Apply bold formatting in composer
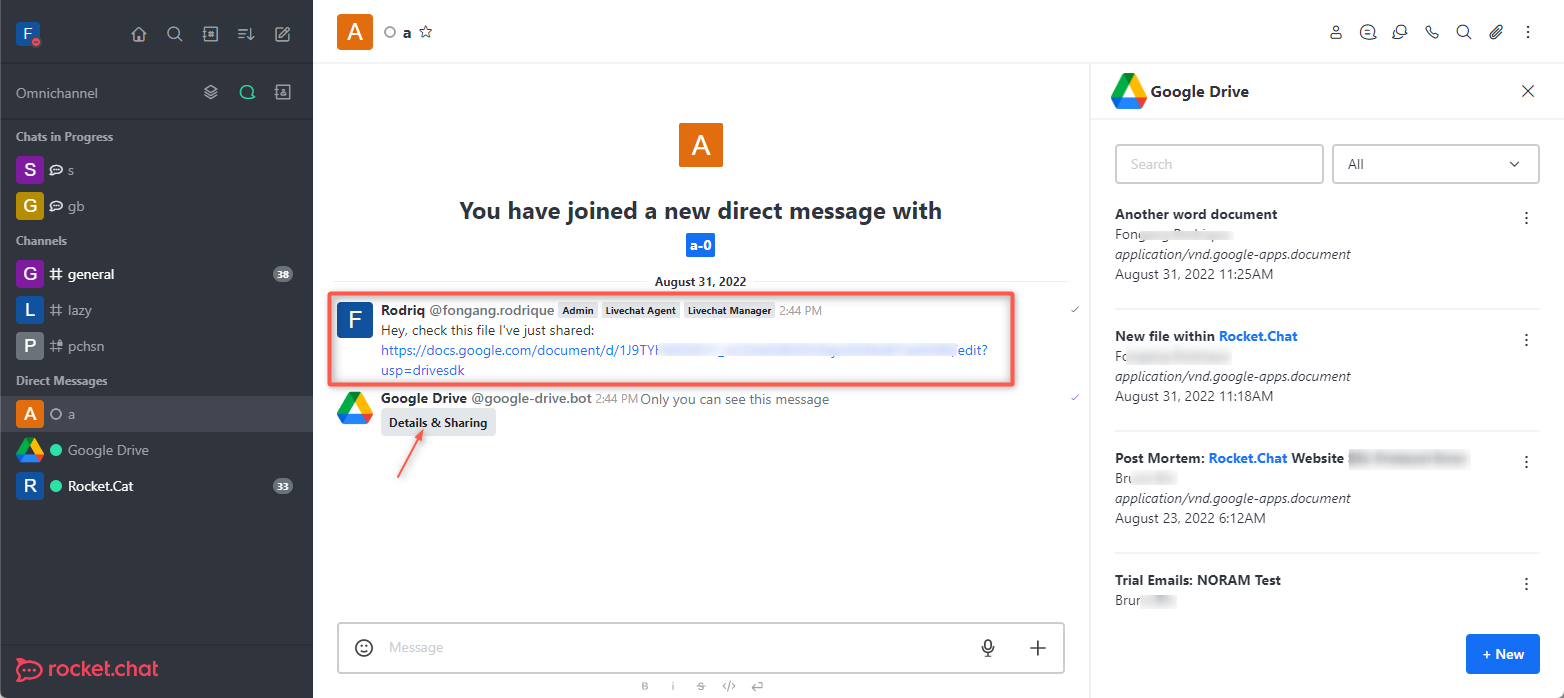This screenshot has height=698, width=1564. (x=645, y=686)
